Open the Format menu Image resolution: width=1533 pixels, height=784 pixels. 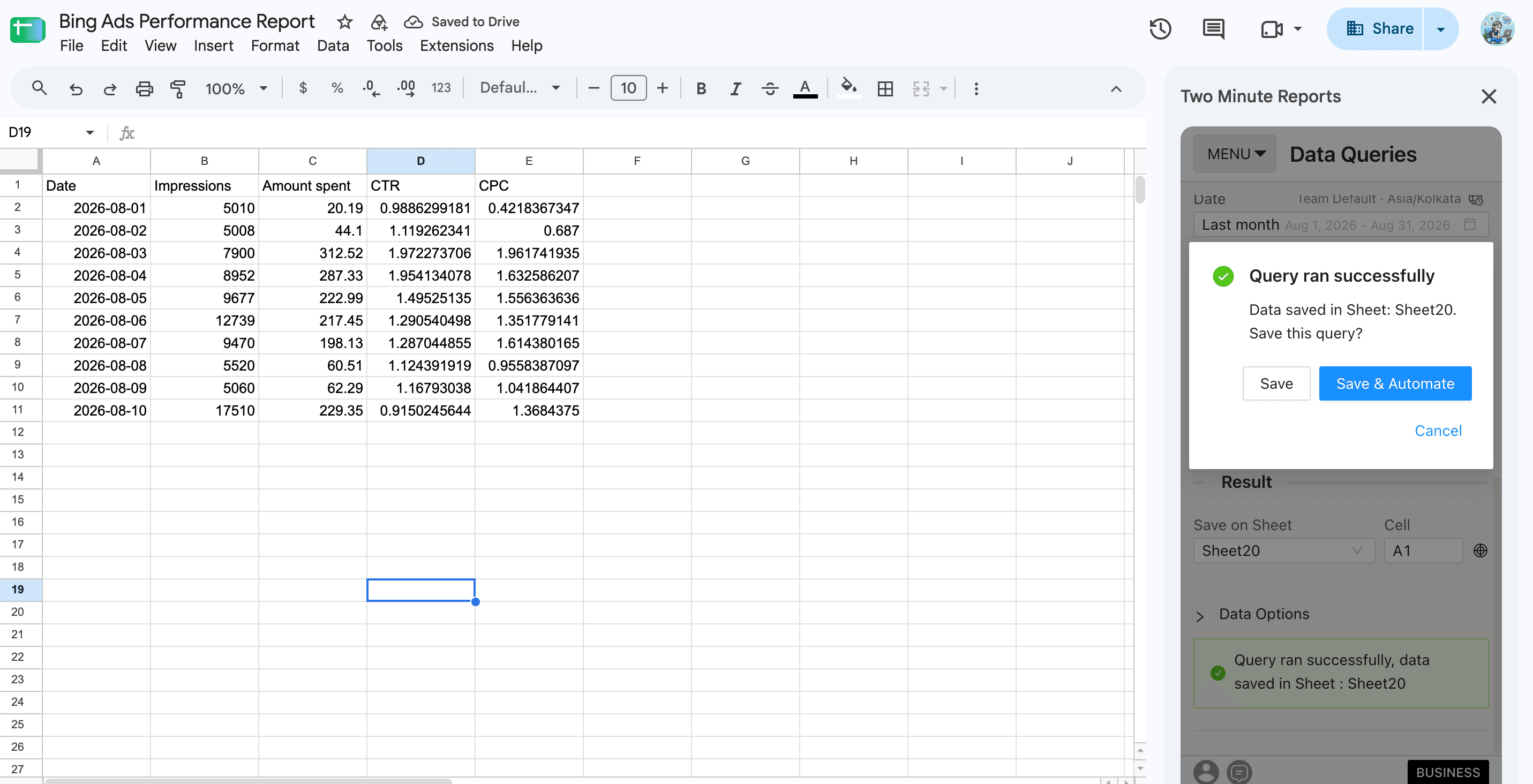(275, 46)
